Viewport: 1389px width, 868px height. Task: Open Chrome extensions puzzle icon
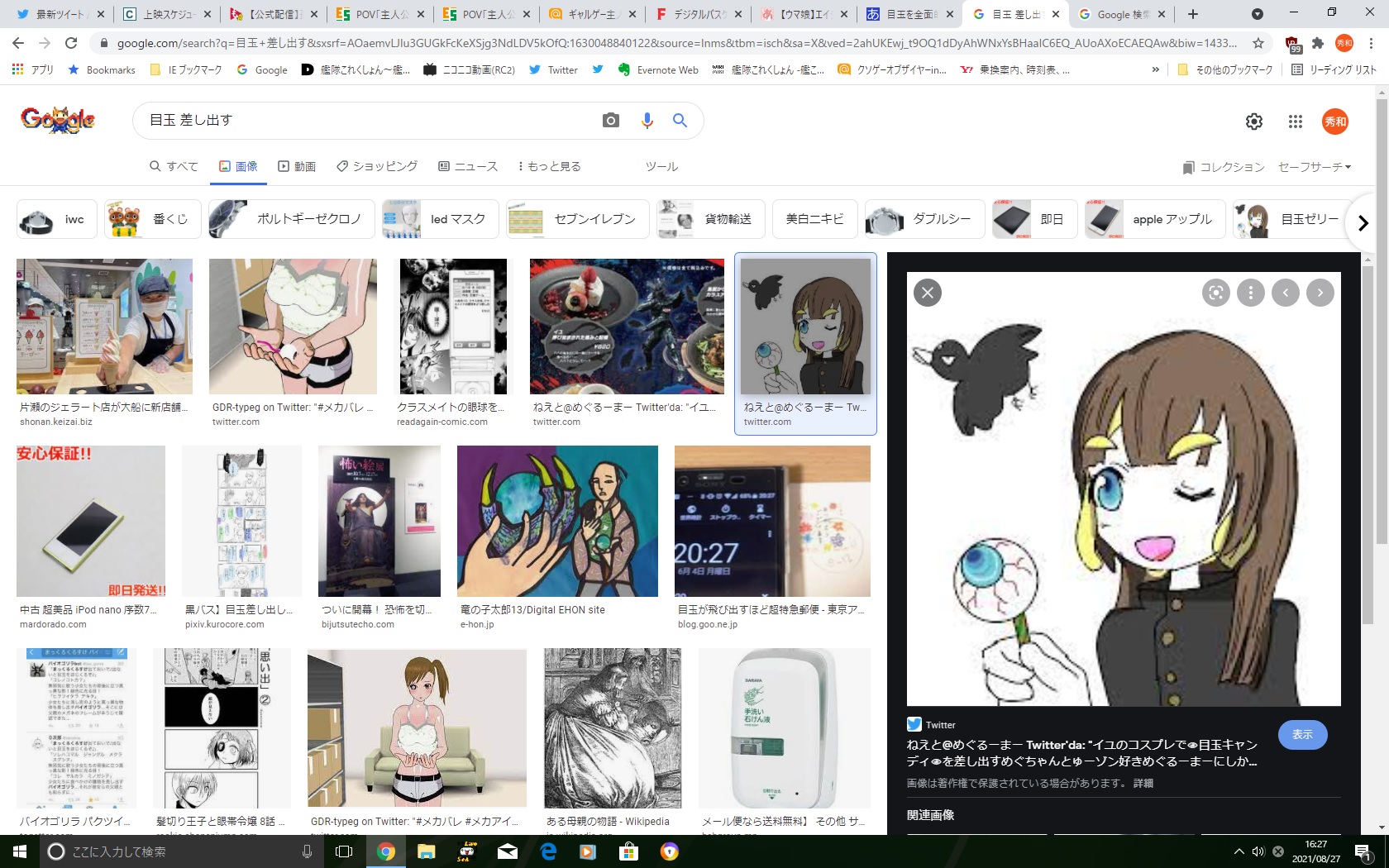pos(1318,43)
